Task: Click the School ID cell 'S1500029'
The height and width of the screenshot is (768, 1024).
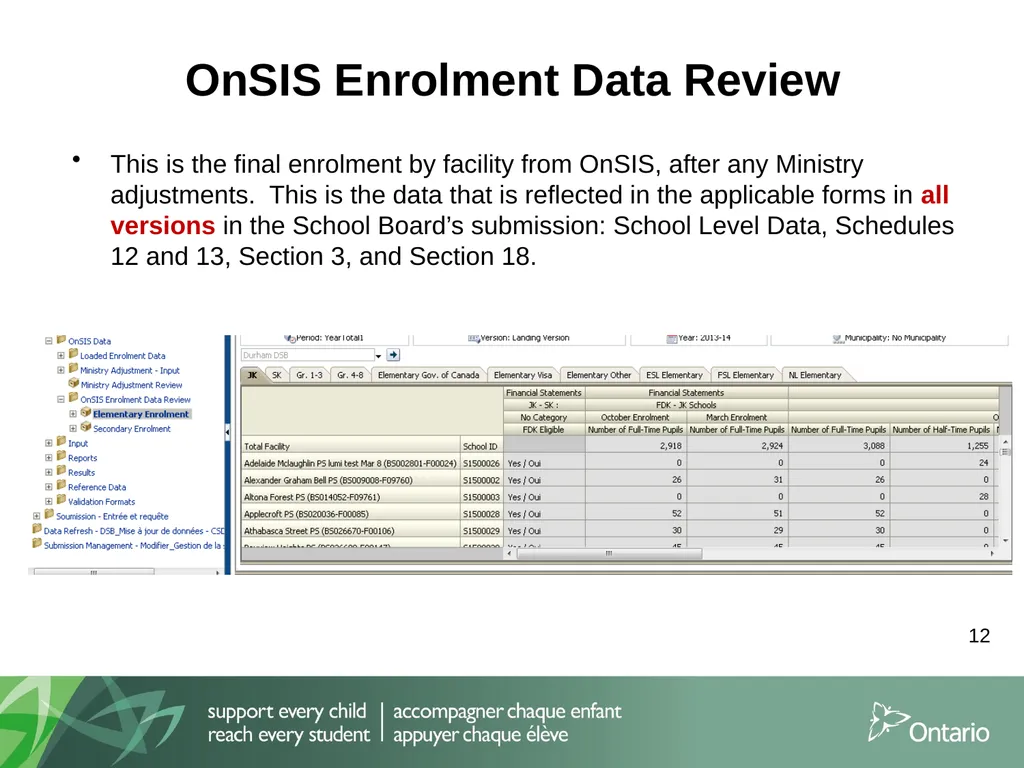Action: click(x=481, y=531)
